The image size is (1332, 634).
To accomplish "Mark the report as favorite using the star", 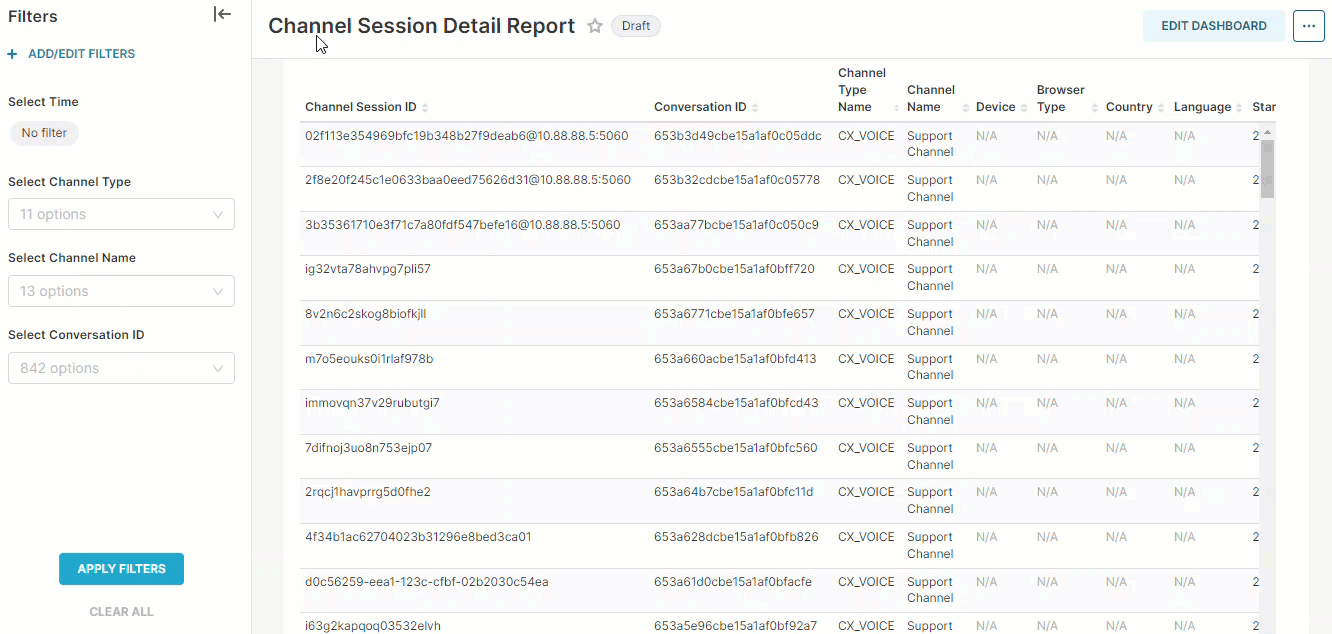I will [x=595, y=26].
